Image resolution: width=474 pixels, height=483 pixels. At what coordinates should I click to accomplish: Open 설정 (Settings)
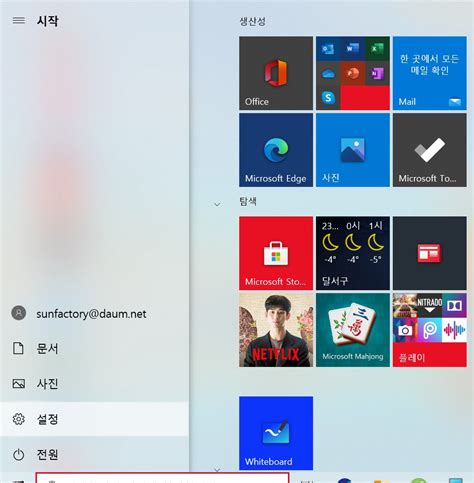click(94, 419)
